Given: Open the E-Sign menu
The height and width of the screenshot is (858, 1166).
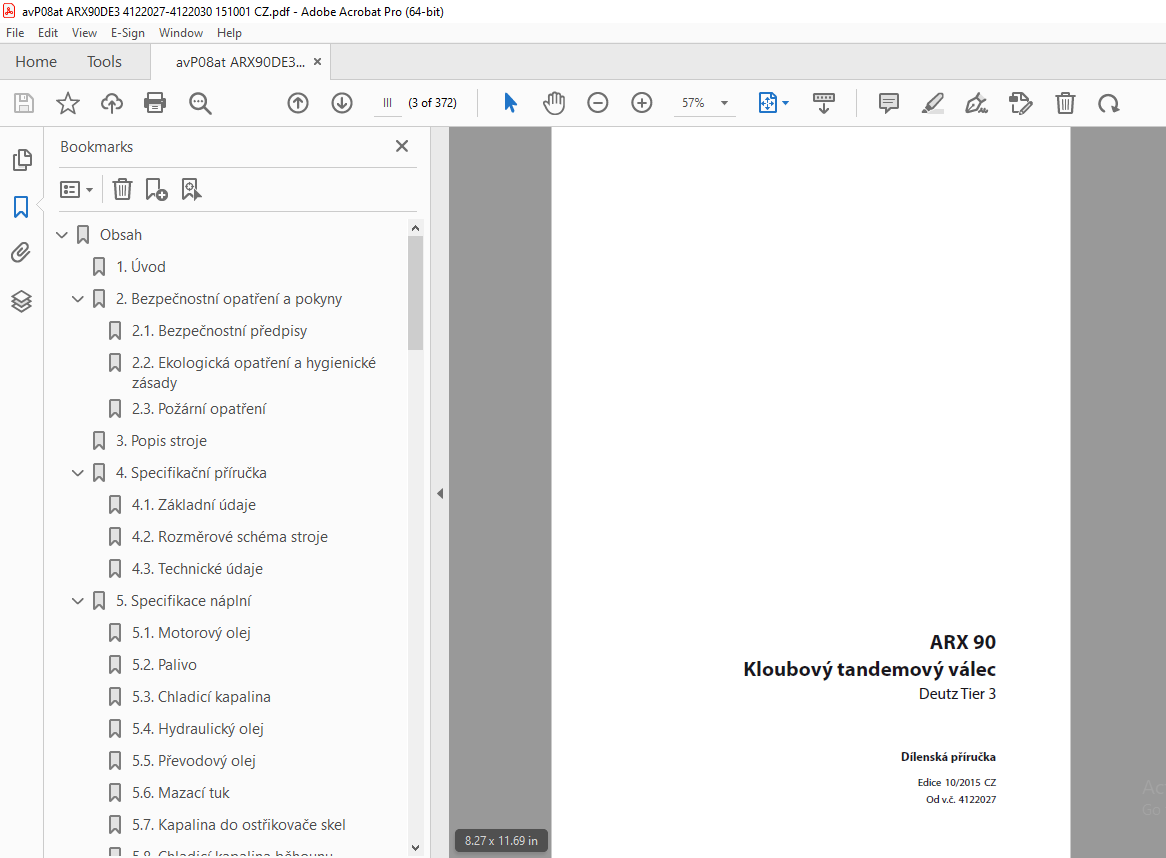Looking at the screenshot, I should pyautogui.click(x=127, y=33).
